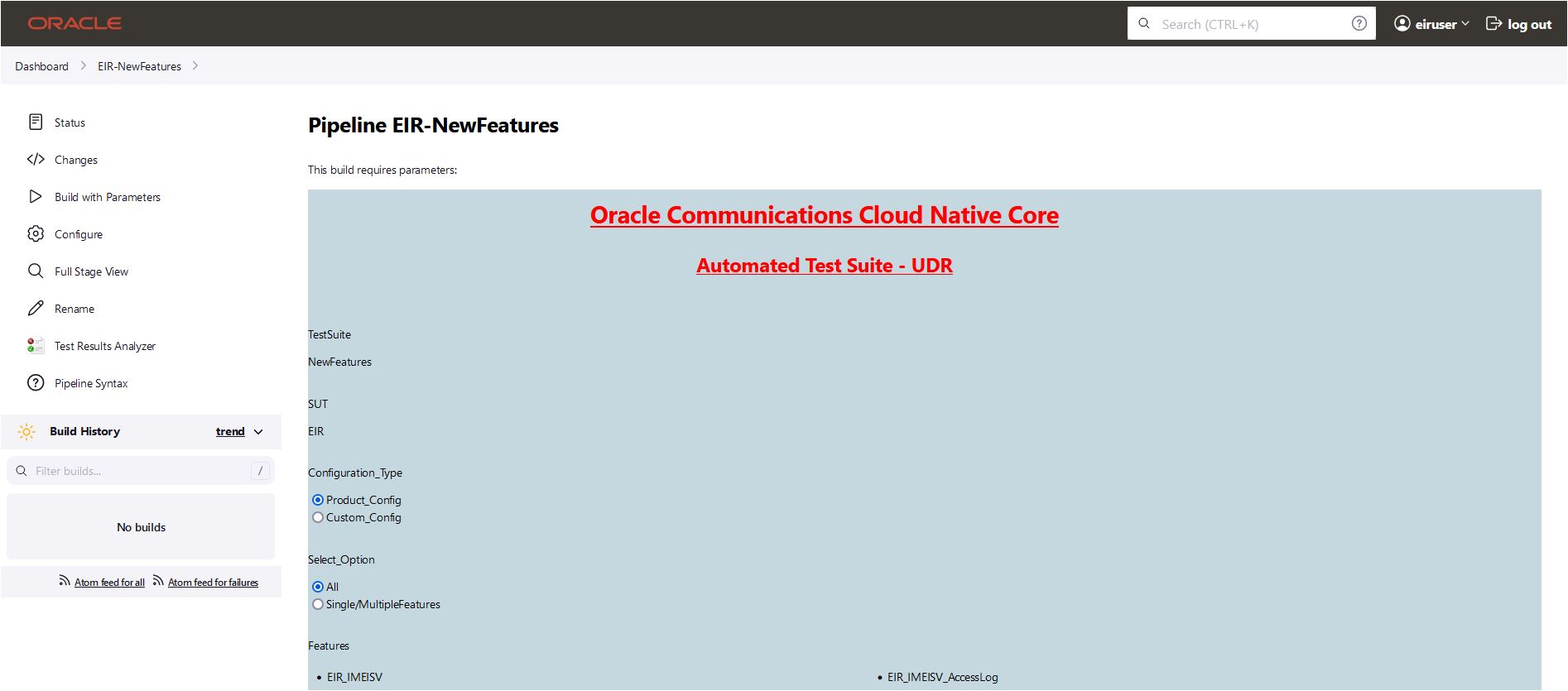Viewport: 1568px width, 691px height.
Task: Click the trend link in Build History
Action: [230, 432]
